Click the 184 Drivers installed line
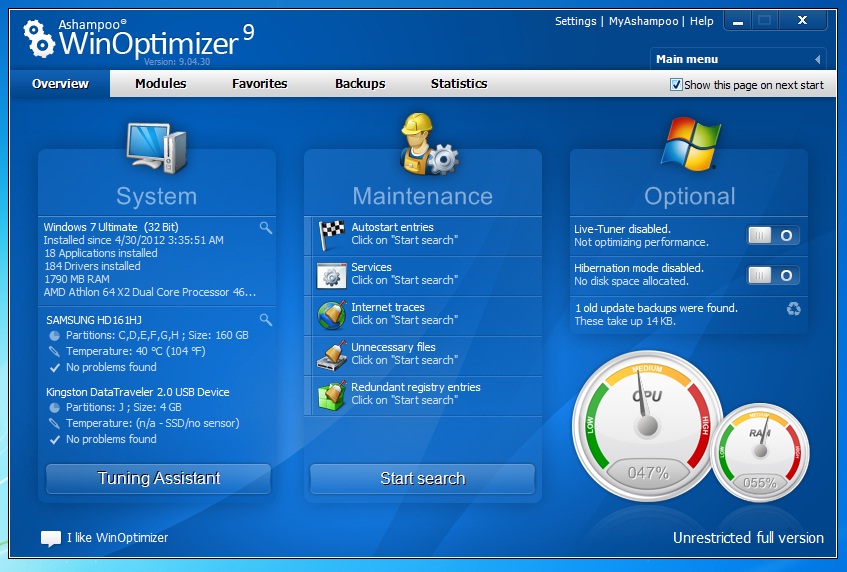Screen dimensions: 847x572 92,266
